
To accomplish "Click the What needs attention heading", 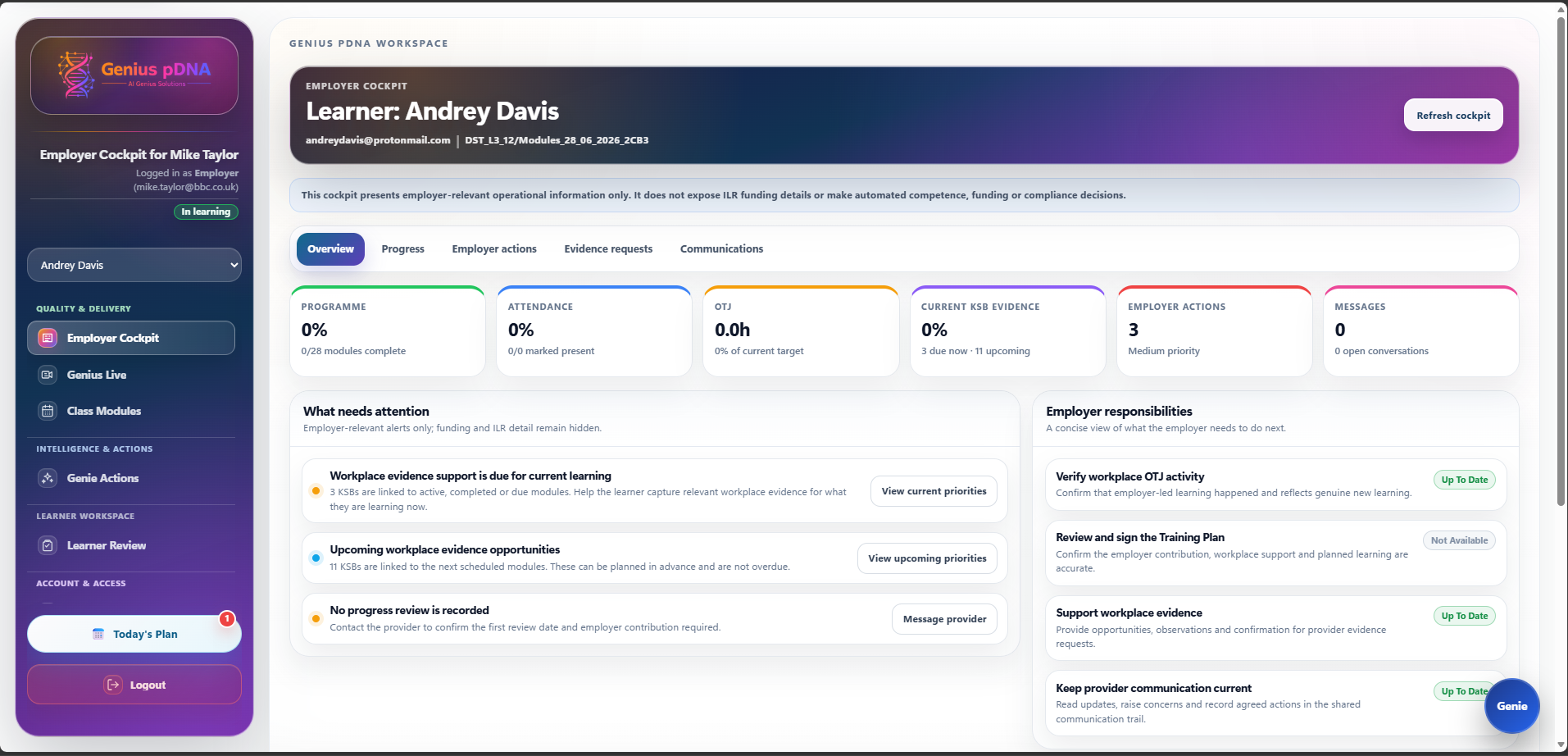I will (366, 411).
